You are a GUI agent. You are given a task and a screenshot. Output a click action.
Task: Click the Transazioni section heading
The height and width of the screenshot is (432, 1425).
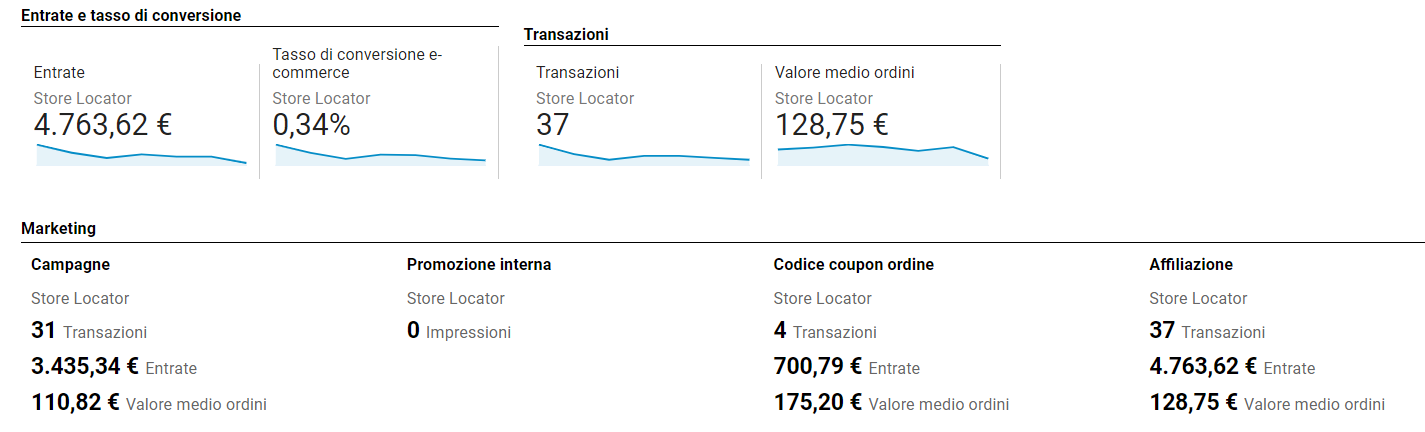tap(567, 35)
